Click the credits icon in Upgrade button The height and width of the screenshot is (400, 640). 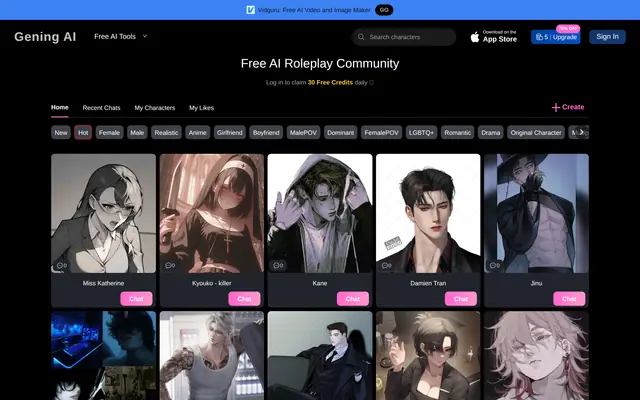pos(539,37)
